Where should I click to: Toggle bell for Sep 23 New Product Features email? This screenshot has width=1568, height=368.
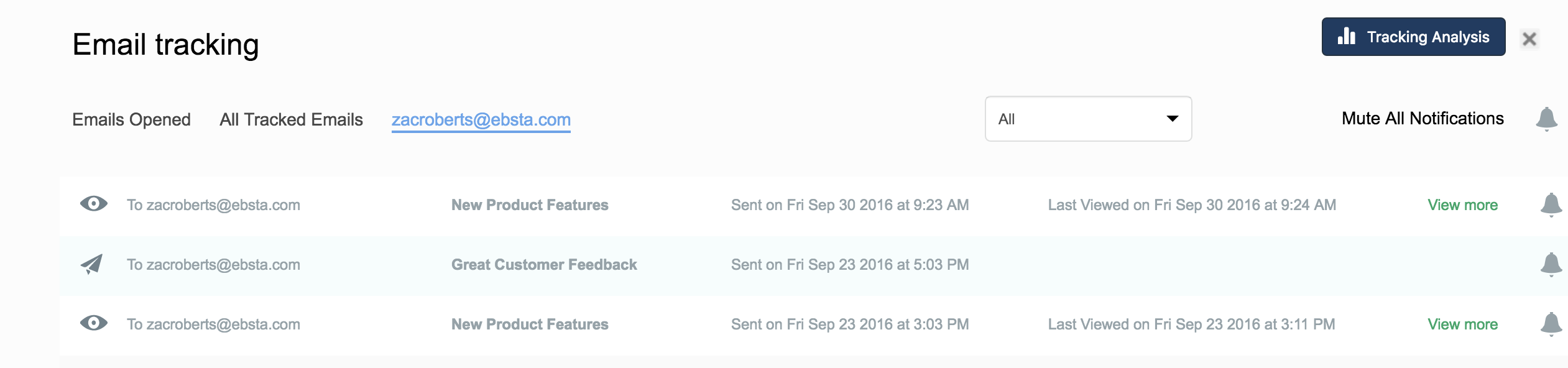(1551, 324)
